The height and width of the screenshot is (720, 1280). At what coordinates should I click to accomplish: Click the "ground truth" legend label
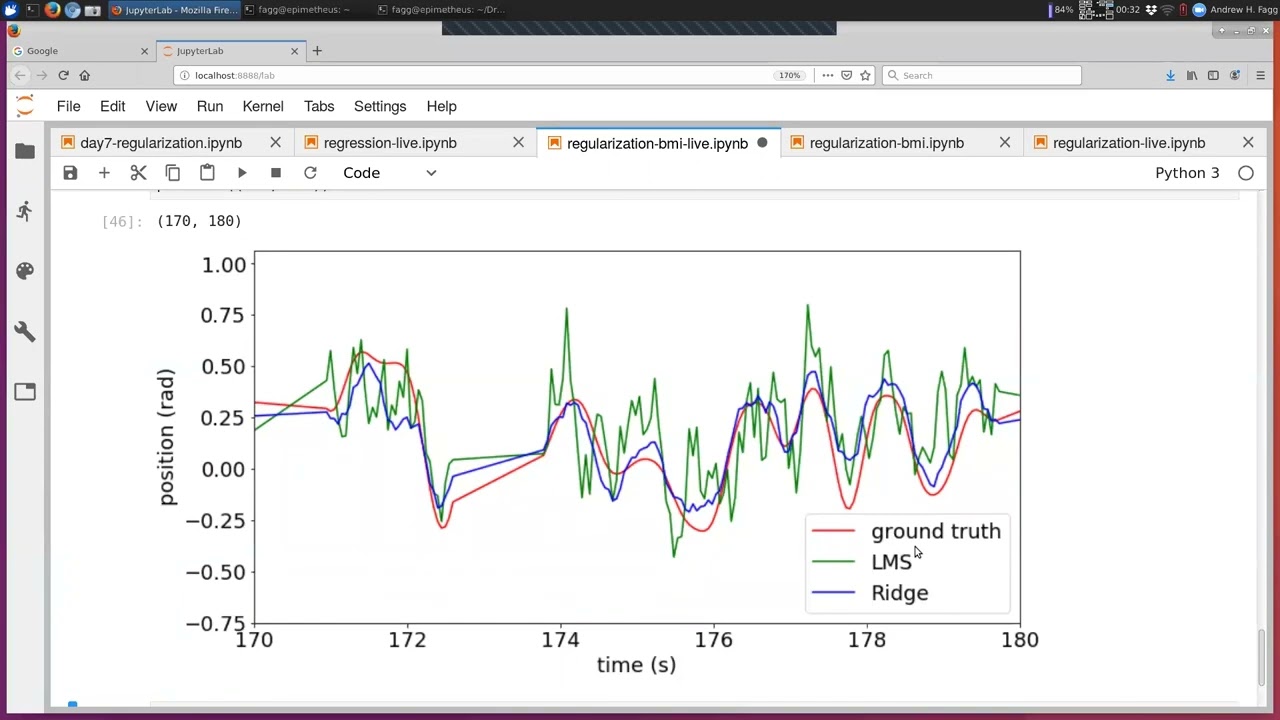click(x=936, y=531)
